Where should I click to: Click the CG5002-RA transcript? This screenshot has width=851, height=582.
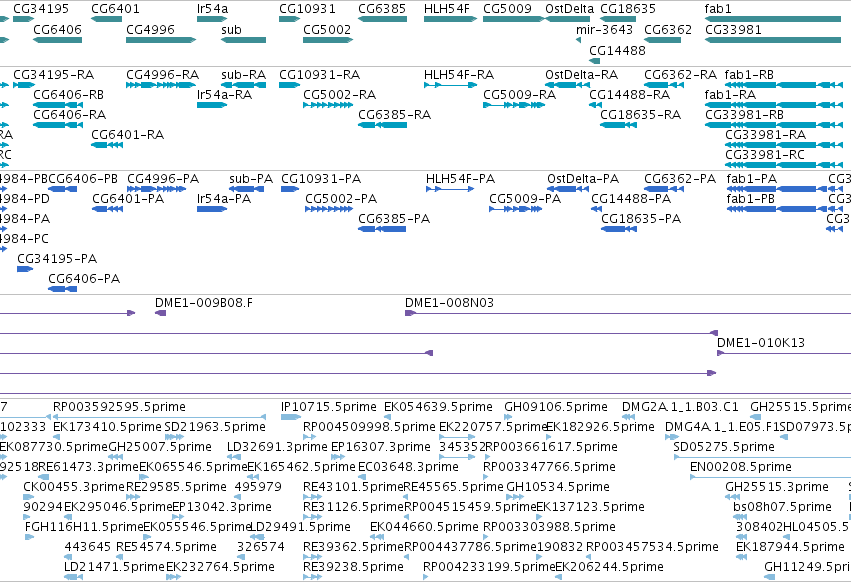point(328,105)
